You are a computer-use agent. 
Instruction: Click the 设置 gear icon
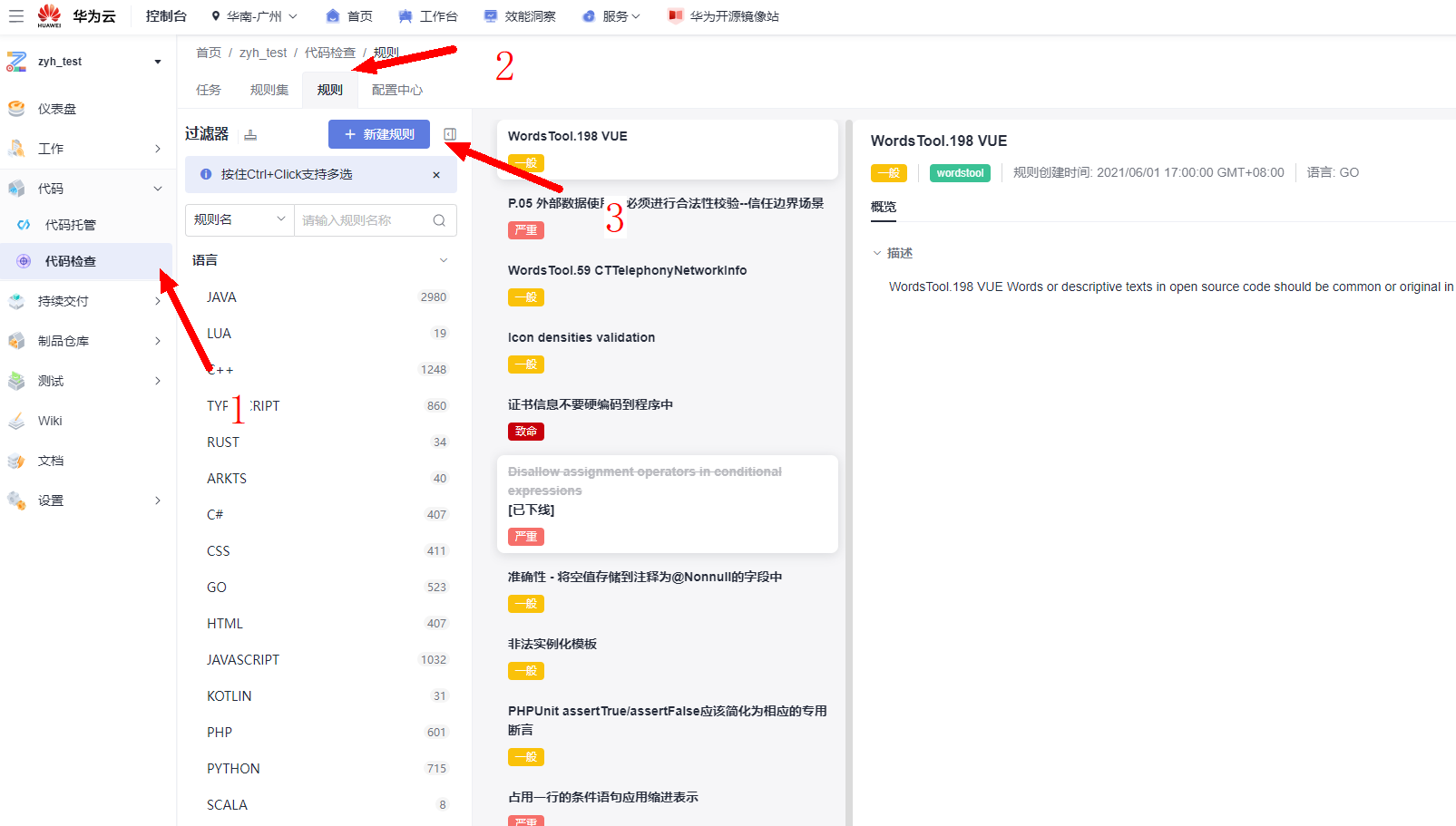pos(16,500)
